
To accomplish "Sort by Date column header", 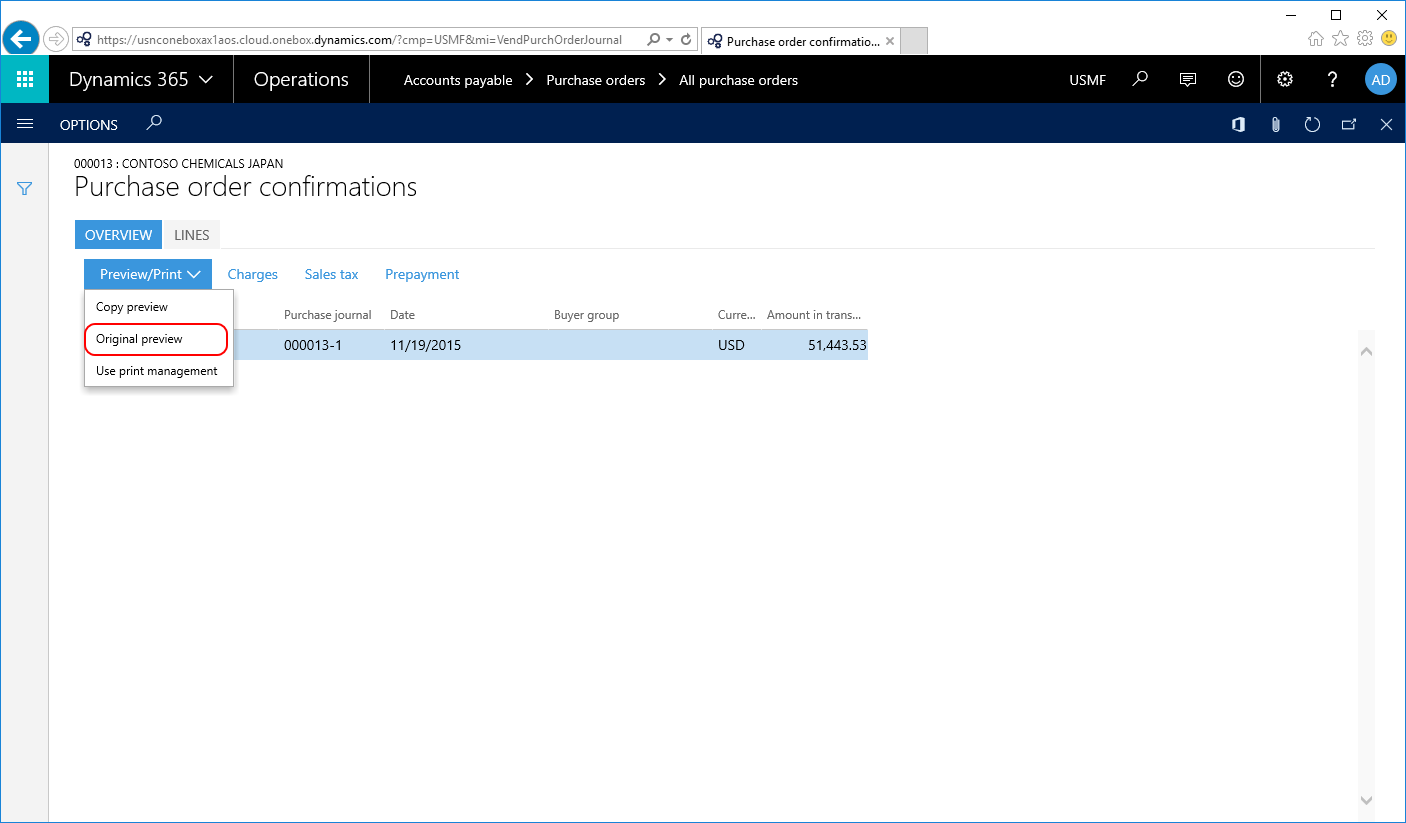I will [x=402, y=315].
